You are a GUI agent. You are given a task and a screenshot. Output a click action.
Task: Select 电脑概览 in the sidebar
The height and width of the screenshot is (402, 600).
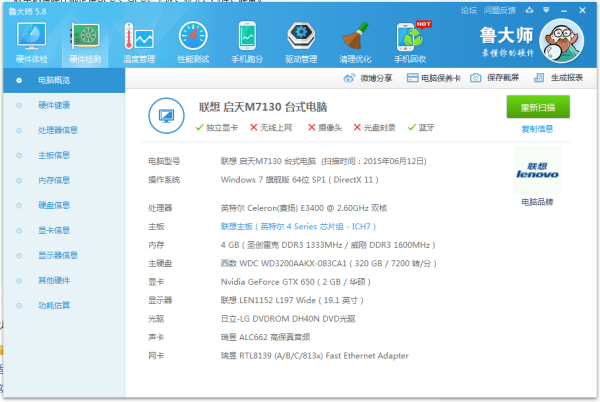pos(64,80)
